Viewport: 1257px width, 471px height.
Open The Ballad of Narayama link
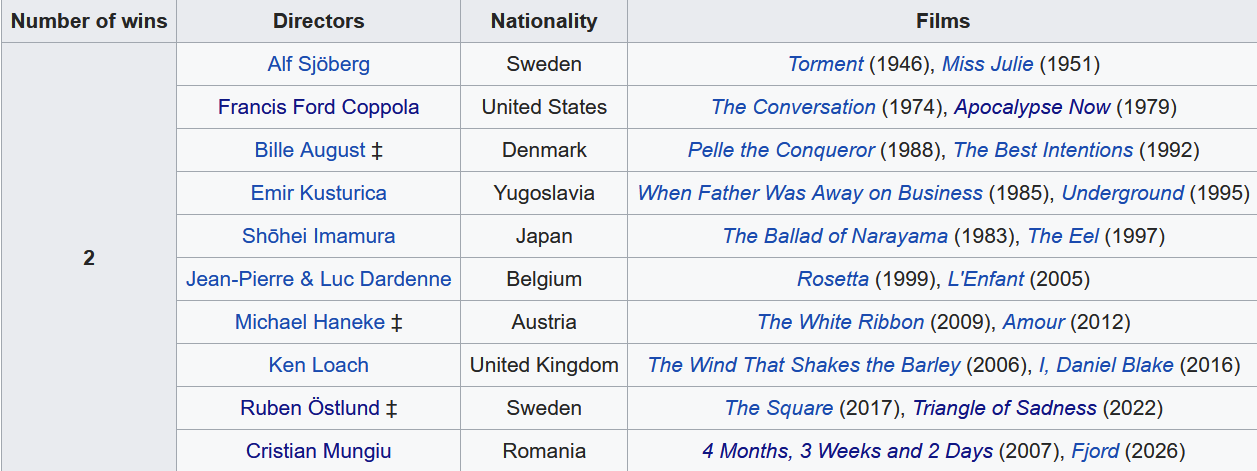[835, 236]
